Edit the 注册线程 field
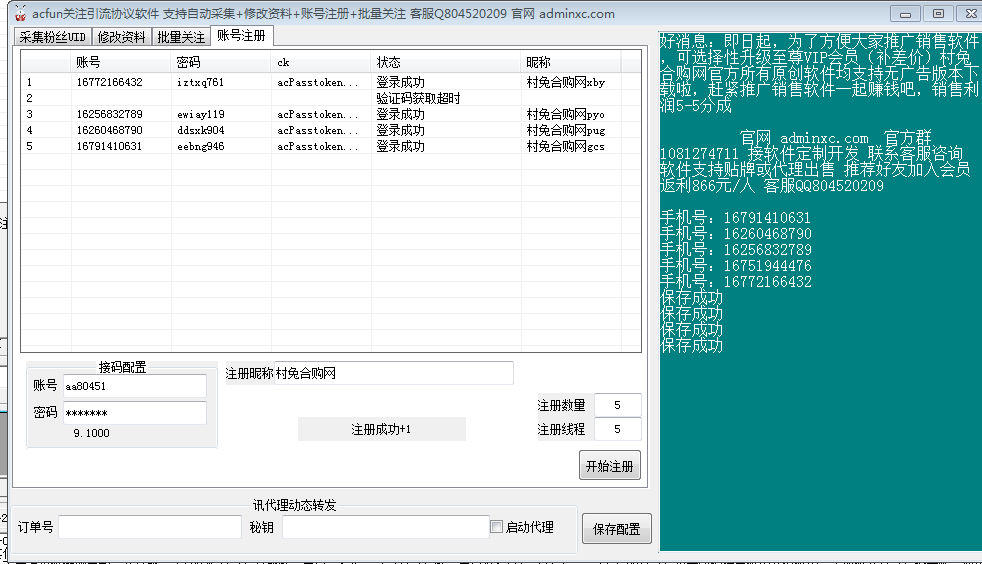Viewport: 982px width, 564px height. point(617,429)
